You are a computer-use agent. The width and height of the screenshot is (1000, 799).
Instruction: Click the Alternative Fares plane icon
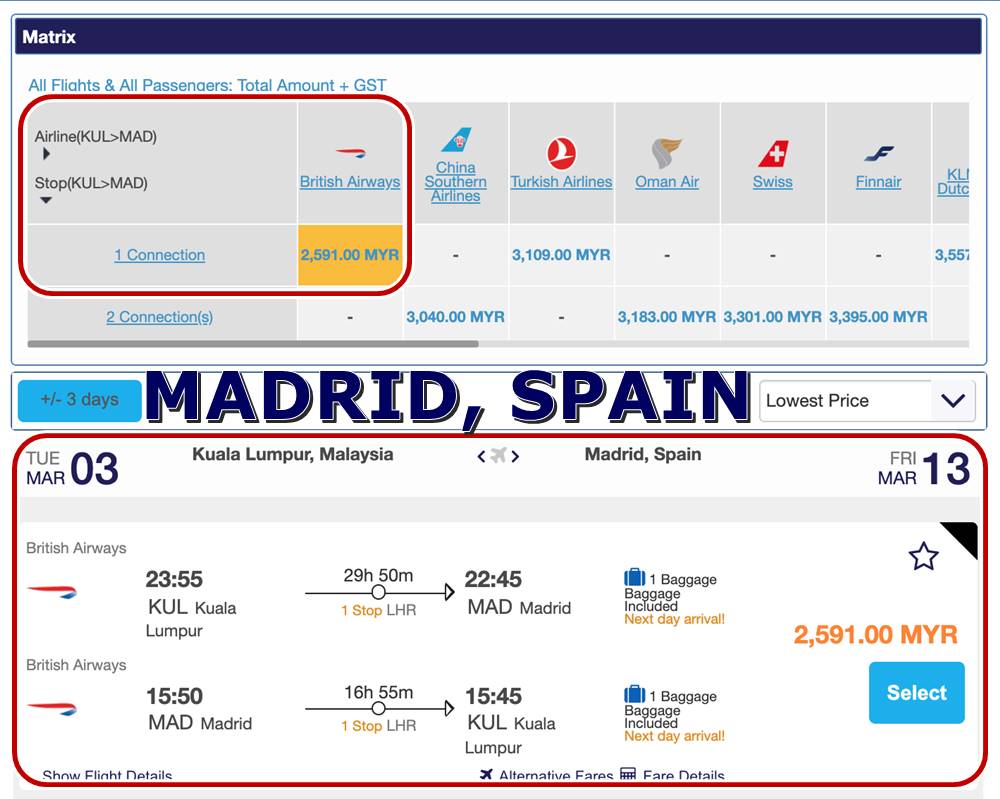click(486, 774)
